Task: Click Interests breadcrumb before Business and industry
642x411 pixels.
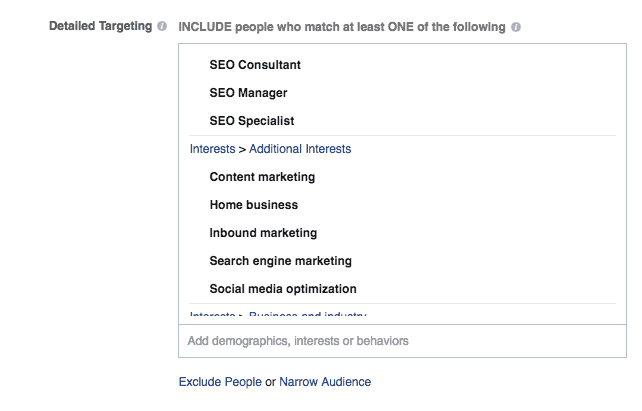Action: pyautogui.click(x=213, y=314)
